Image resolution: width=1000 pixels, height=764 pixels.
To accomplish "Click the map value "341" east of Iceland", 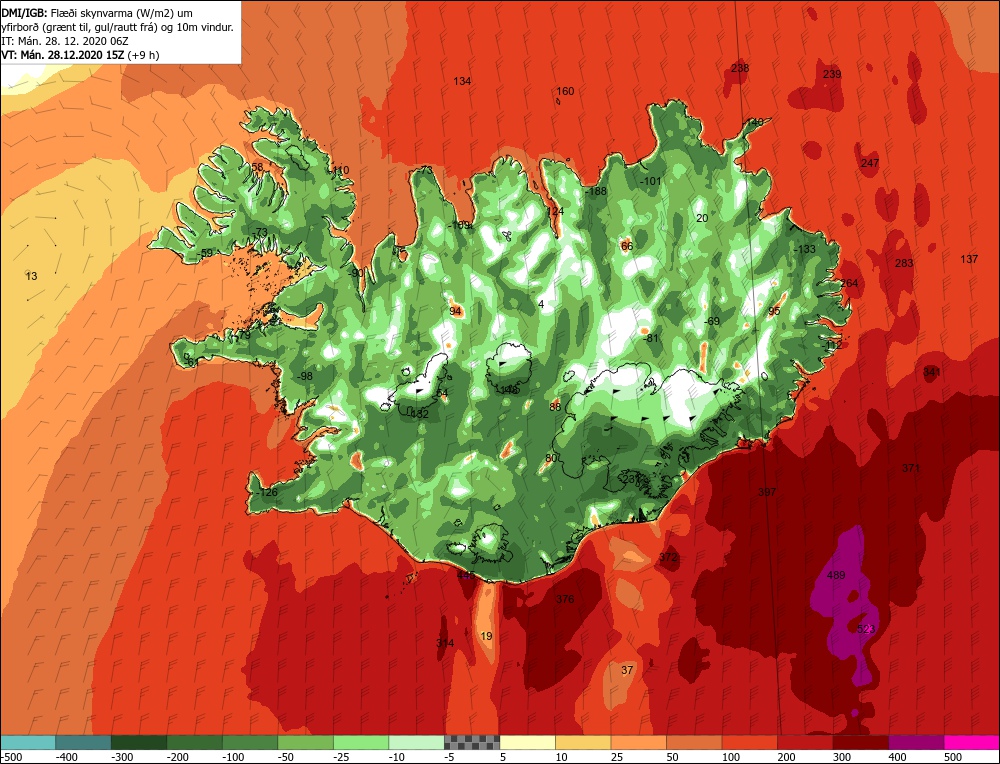I will coord(932,372).
